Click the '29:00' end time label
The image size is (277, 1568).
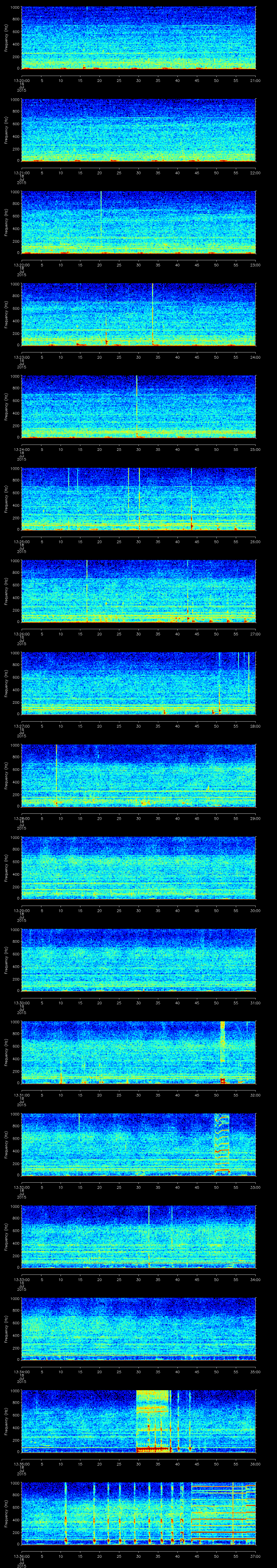pyautogui.click(x=256, y=818)
